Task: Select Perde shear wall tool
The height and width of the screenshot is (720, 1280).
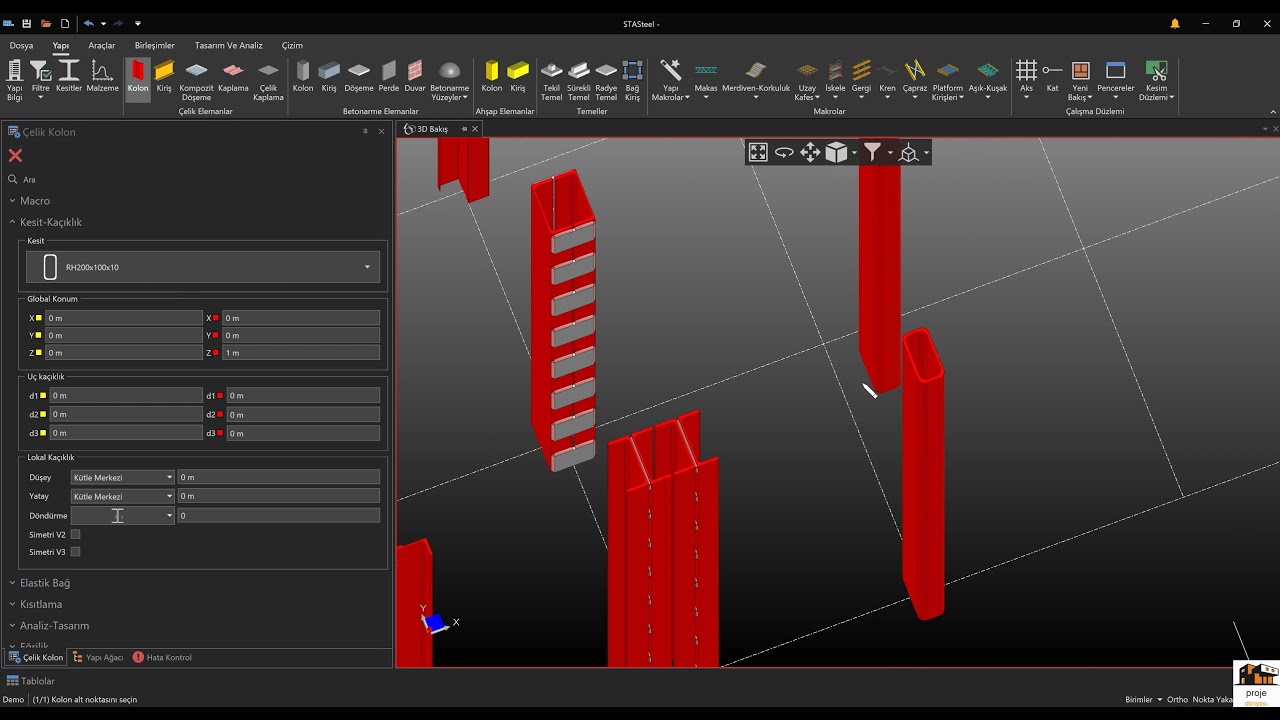Action: [389, 76]
